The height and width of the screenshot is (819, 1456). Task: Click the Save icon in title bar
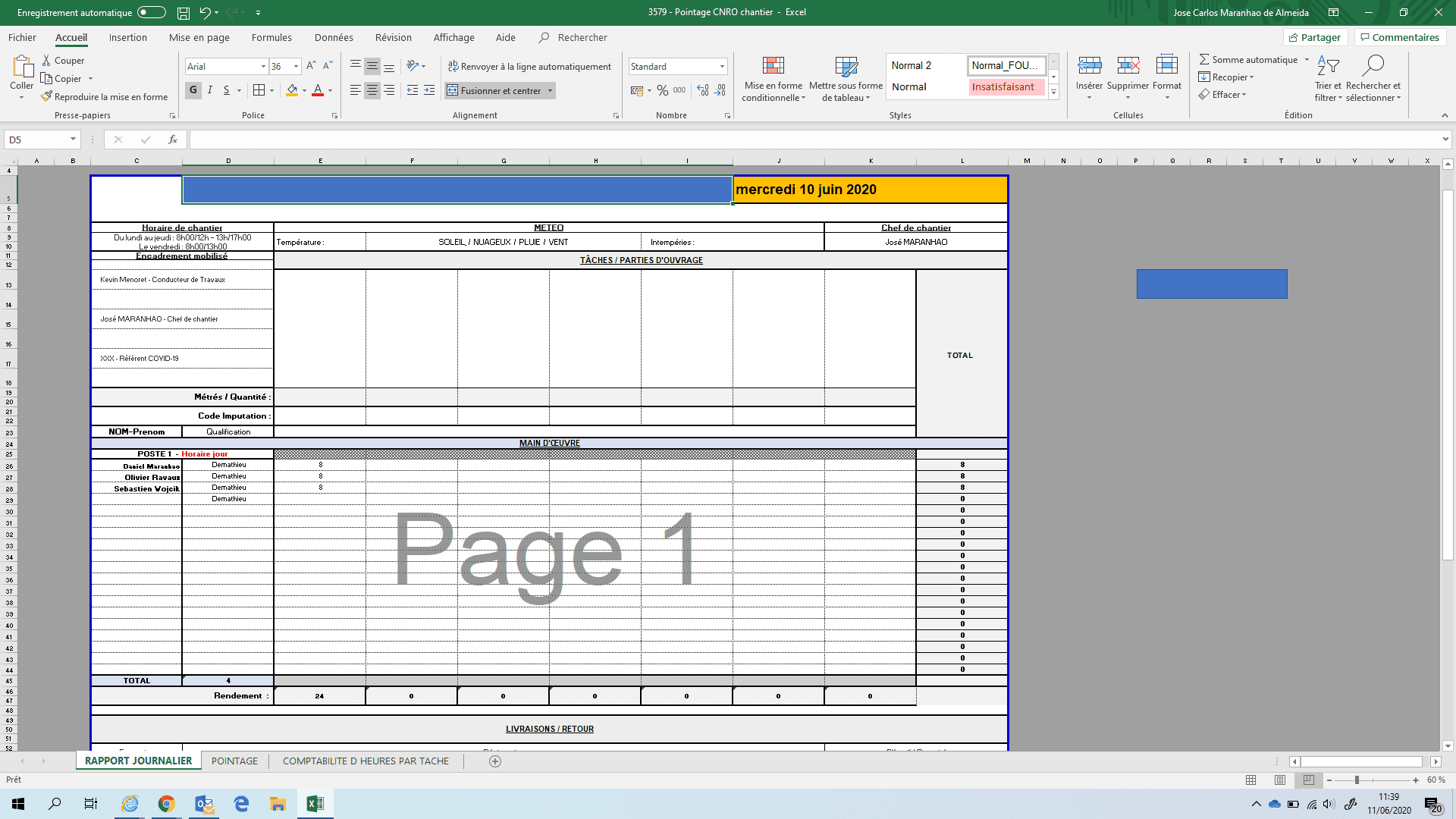(x=183, y=13)
